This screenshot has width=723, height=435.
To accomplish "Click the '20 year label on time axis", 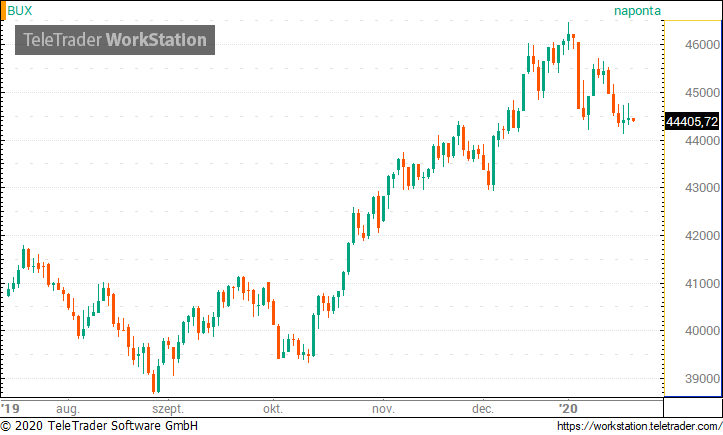I will [x=568, y=409].
